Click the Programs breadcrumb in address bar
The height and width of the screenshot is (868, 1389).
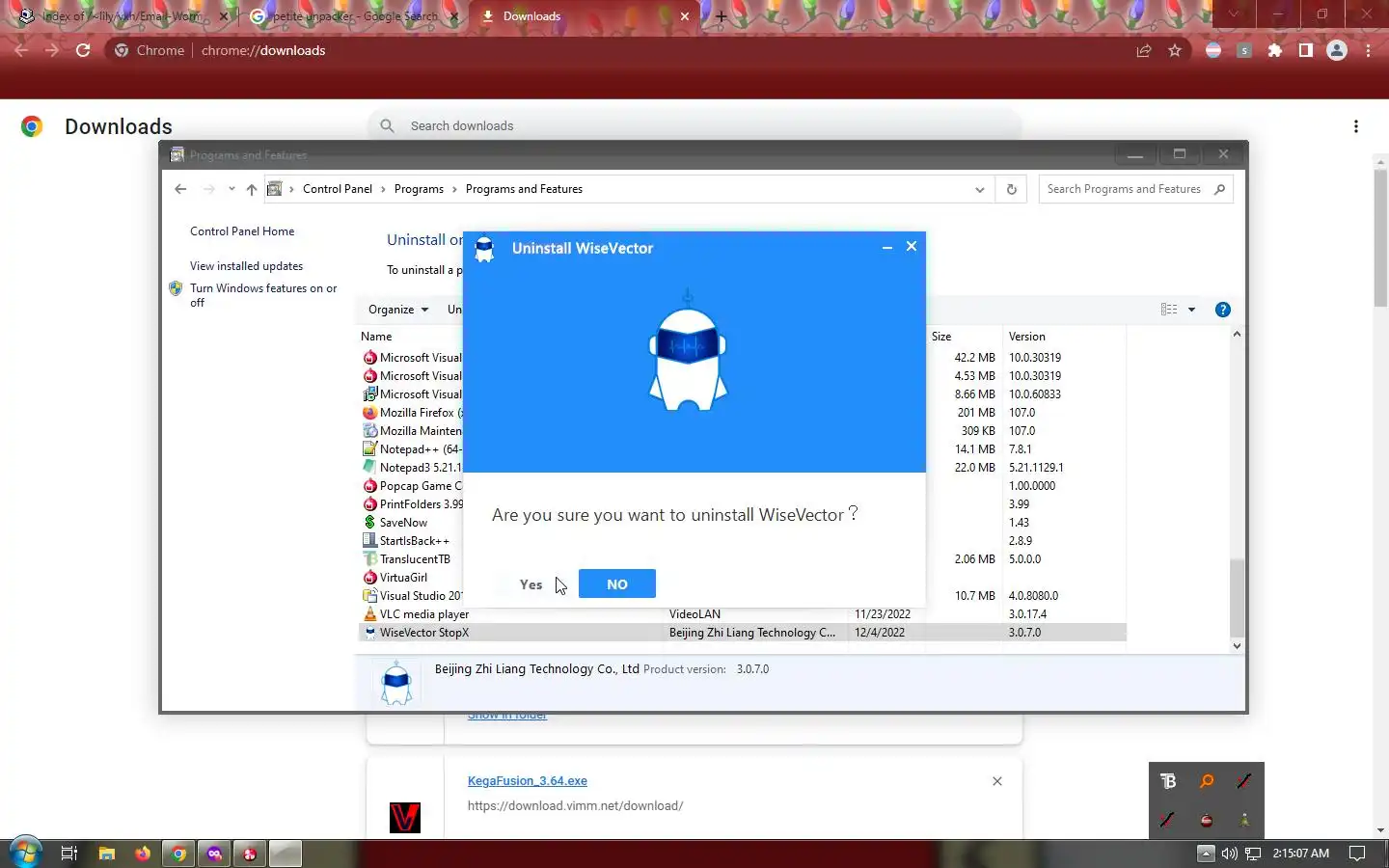(x=419, y=189)
